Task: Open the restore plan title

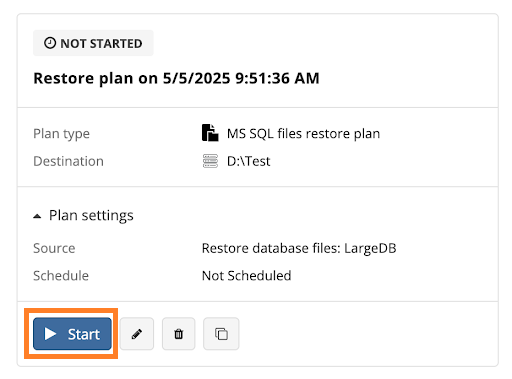Action: (176, 79)
